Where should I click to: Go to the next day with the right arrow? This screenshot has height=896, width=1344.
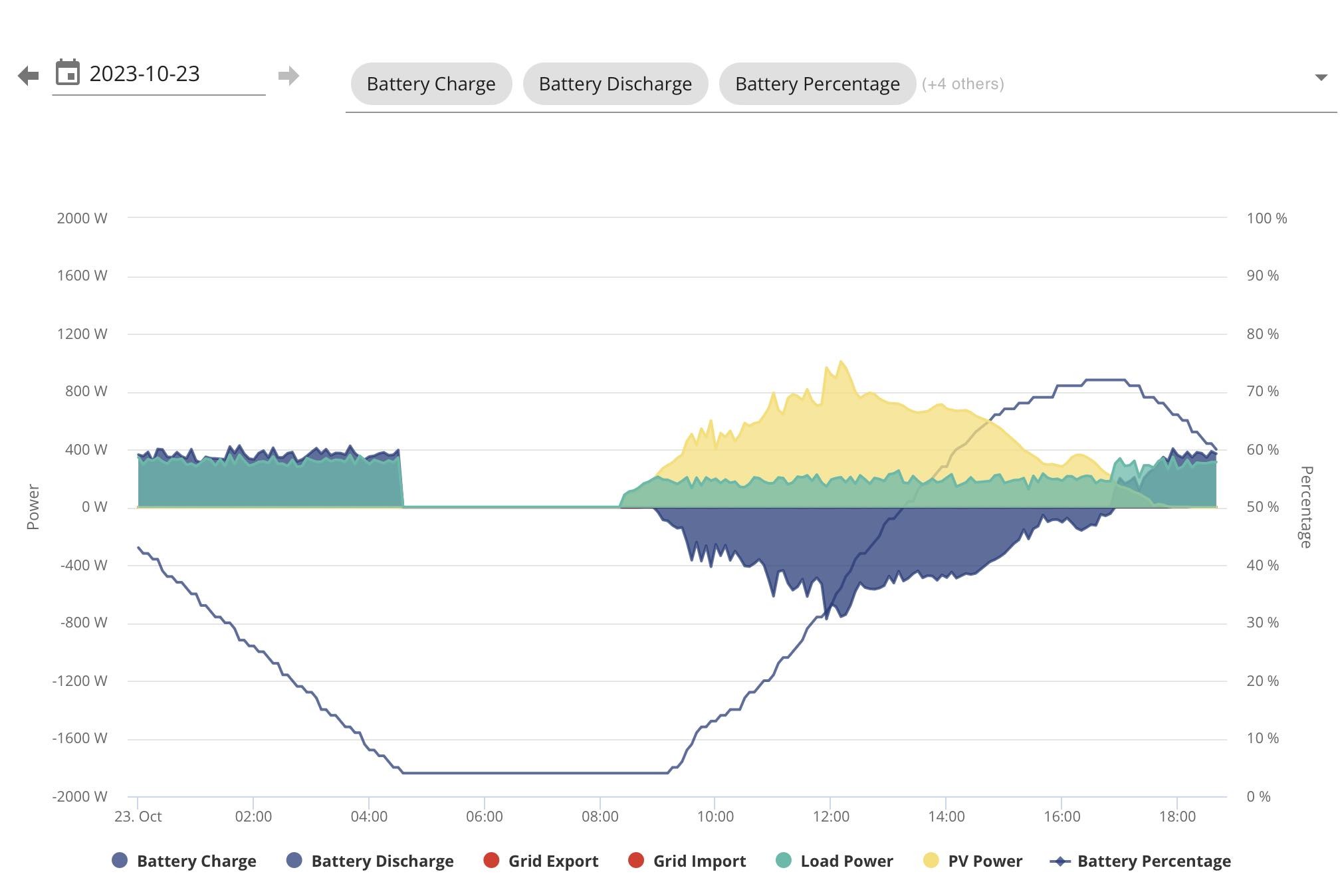click(x=288, y=75)
